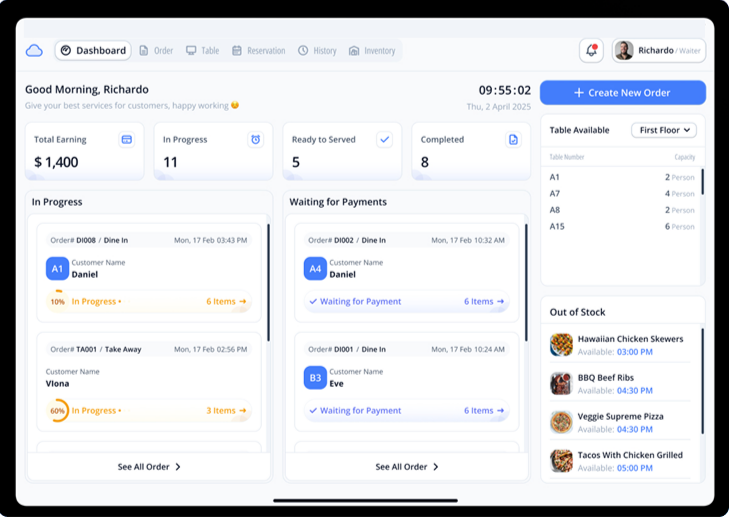Click Veggie Supreme Pizza thumbnail
Screen dimensions: 730x518
pyautogui.click(x=561, y=422)
